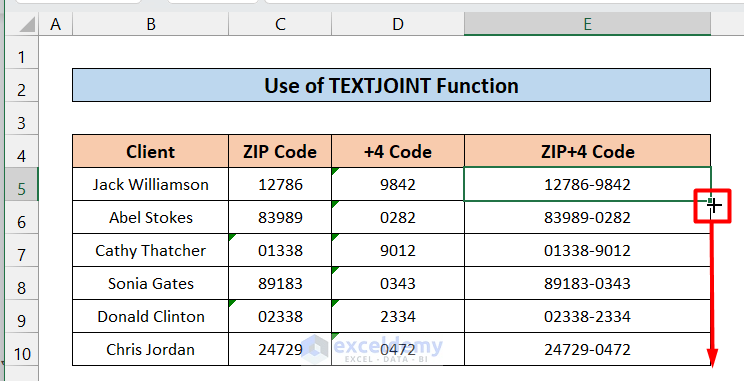Select ZIP code cell 02338
Screen dimensions: 744x381
tap(280, 316)
